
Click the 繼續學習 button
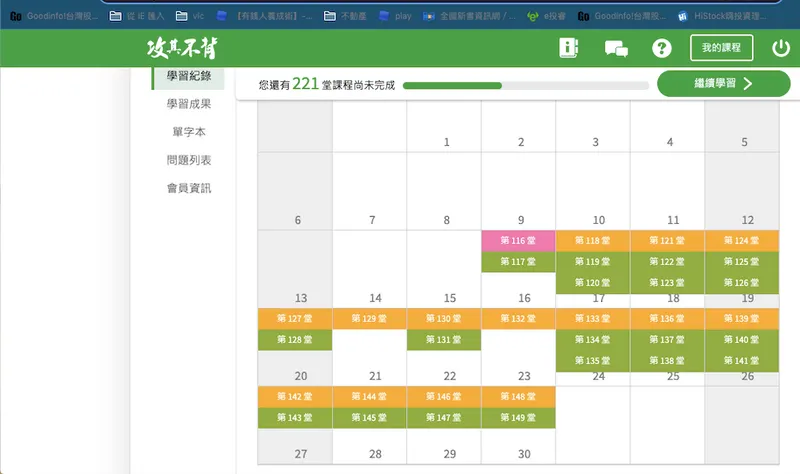tap(723, 84)
